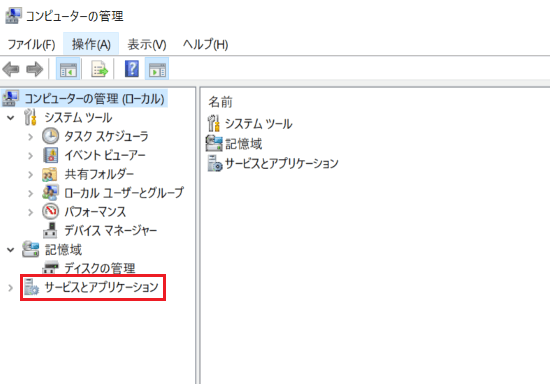Expand the パフォーマンス node

pos(31,212)
